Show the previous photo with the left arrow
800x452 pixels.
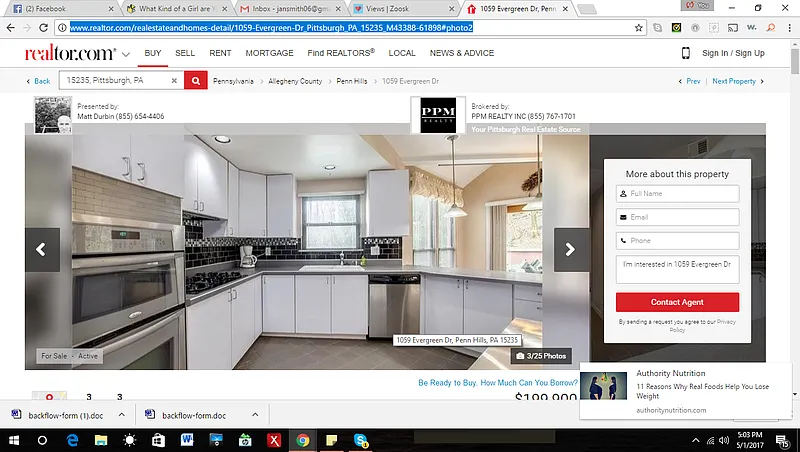click(x=42, y=249)
